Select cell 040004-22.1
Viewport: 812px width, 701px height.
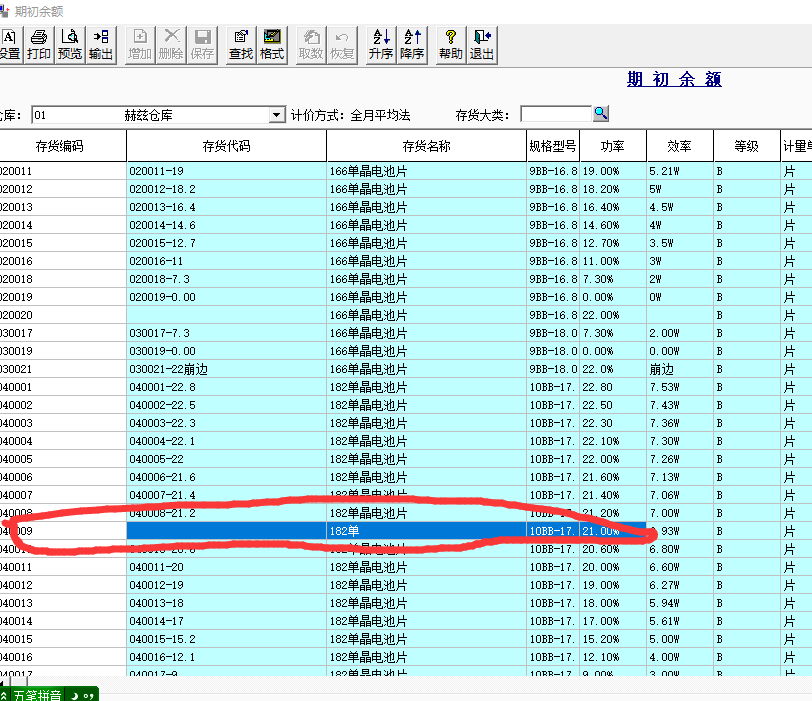point(226,441)
